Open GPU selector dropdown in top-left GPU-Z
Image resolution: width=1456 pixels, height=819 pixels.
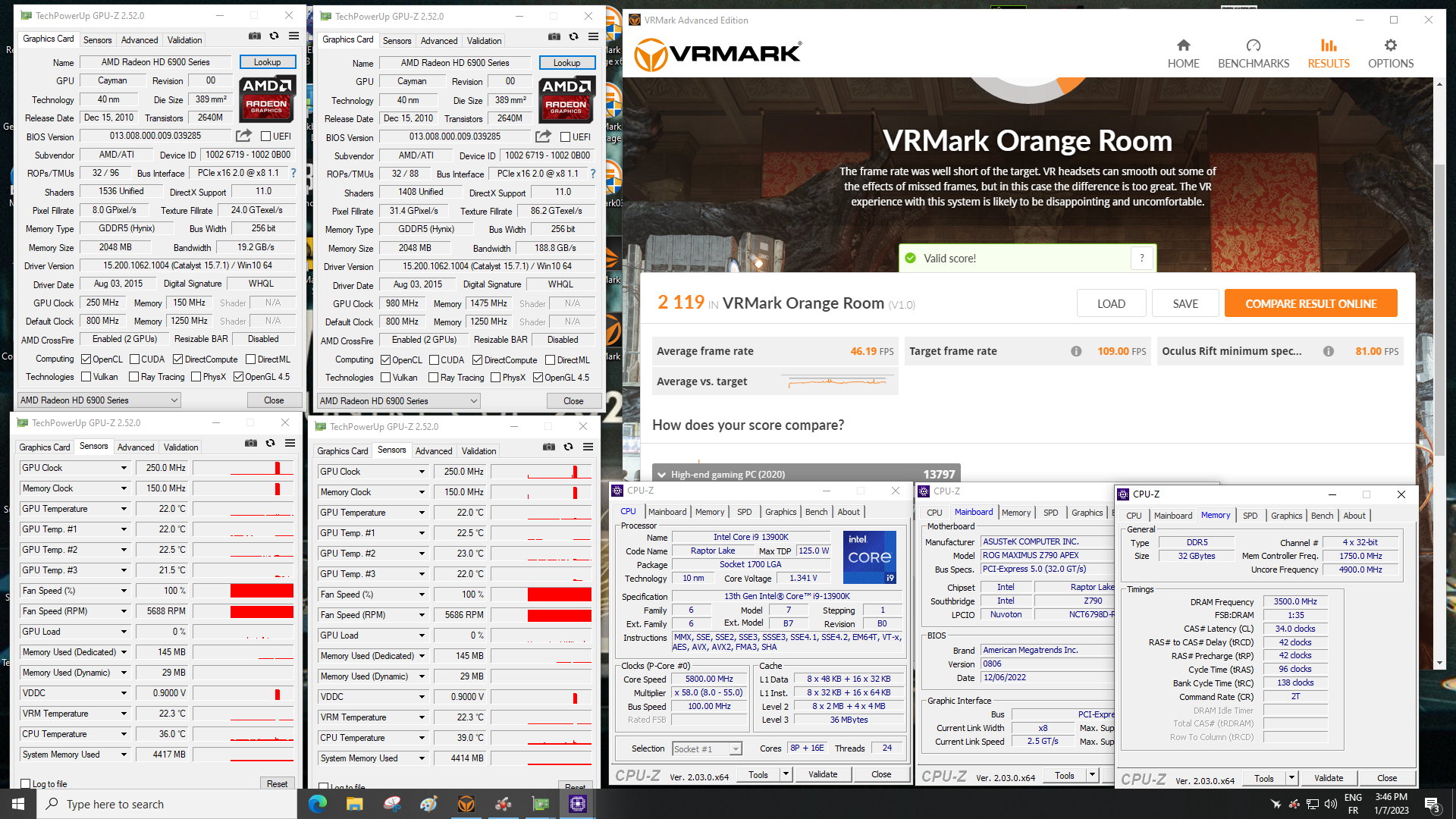(99, 400)
